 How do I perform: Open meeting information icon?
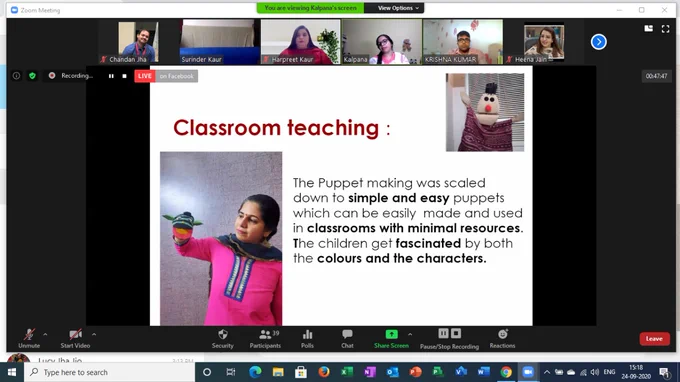pyautogui.click(x=16, y=76)
